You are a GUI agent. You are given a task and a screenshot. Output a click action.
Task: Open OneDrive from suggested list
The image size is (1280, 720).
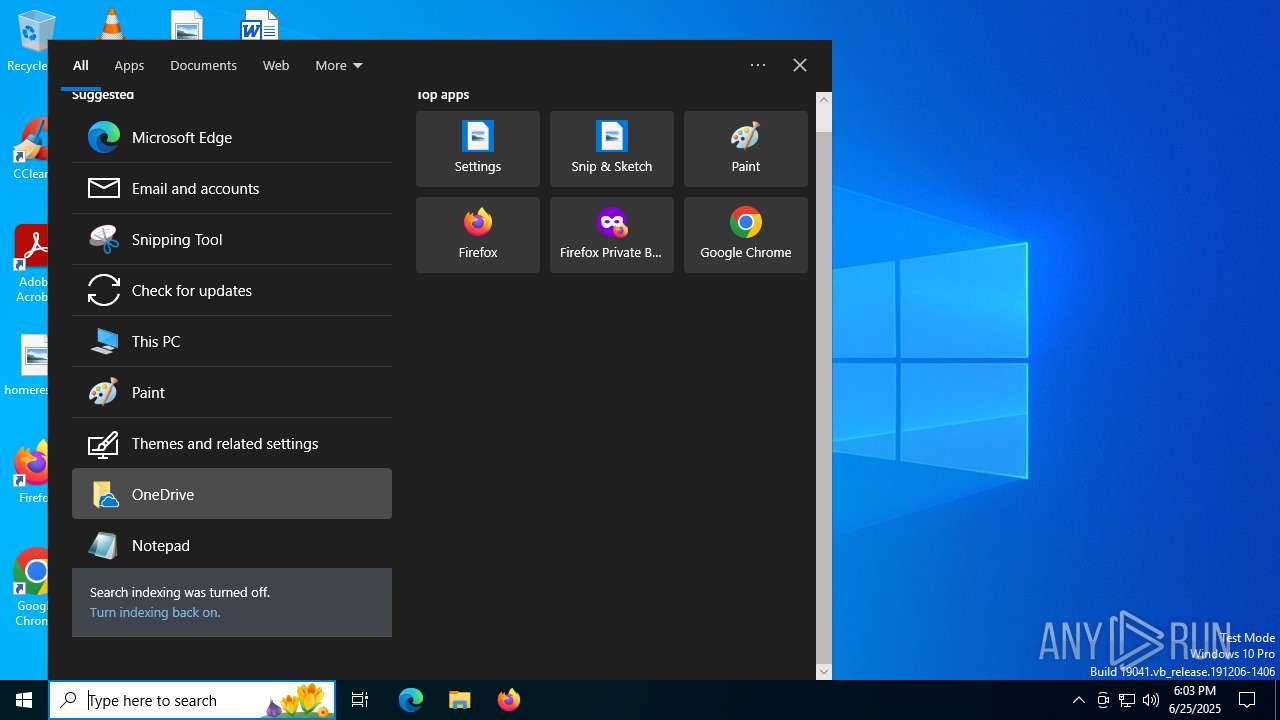(232, 494)
